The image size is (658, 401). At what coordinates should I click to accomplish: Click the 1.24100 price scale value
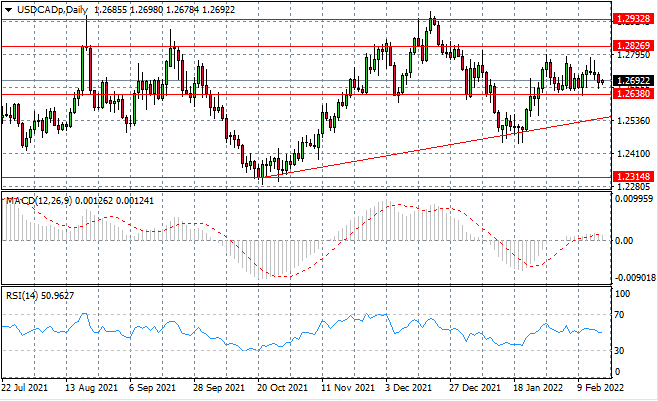point(633,154)
